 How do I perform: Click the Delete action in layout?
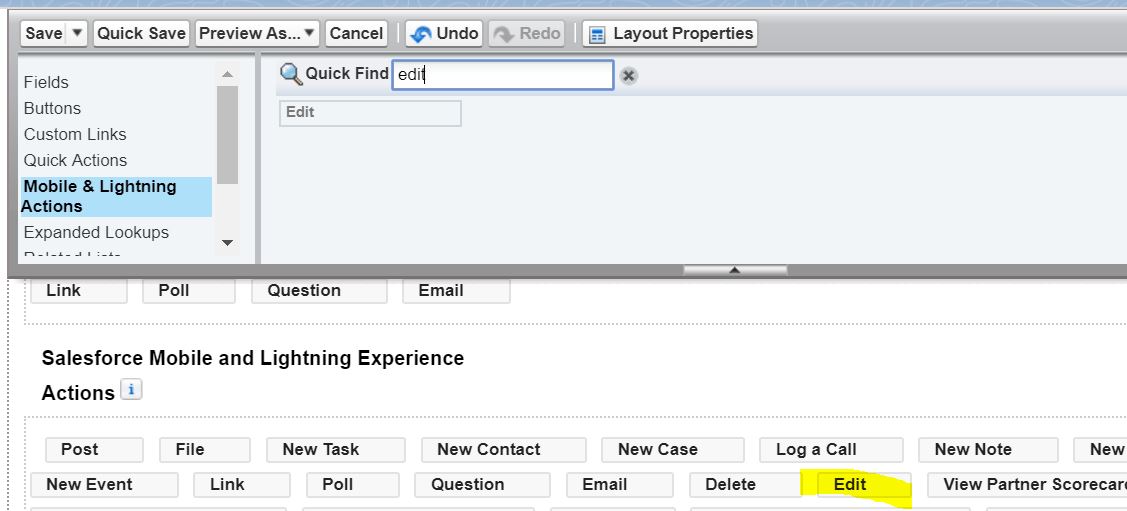(730, 485)
